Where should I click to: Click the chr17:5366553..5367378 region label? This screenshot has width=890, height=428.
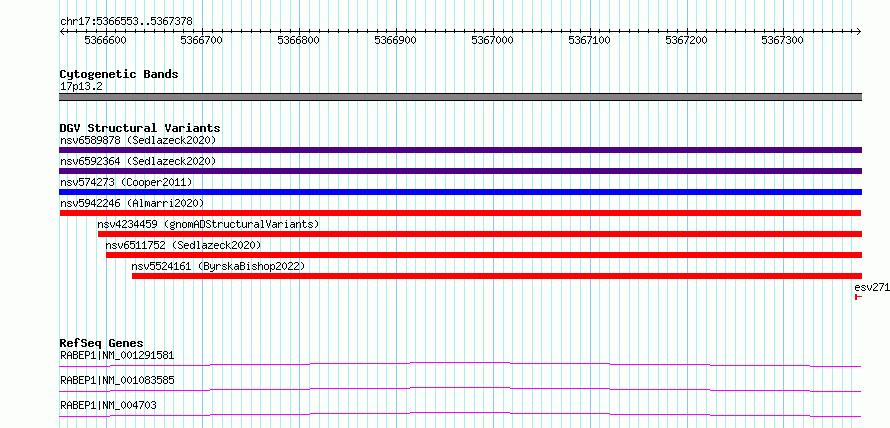[x=126, y=21]
